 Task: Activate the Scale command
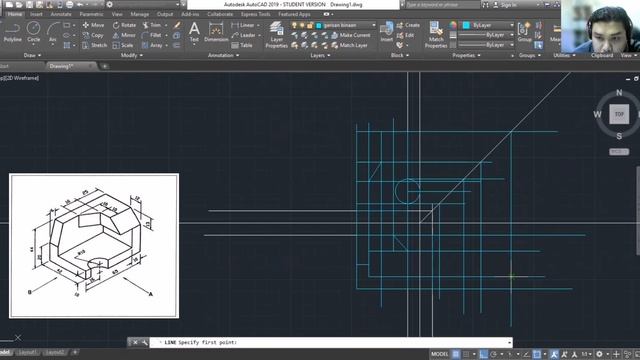[123, 45]
